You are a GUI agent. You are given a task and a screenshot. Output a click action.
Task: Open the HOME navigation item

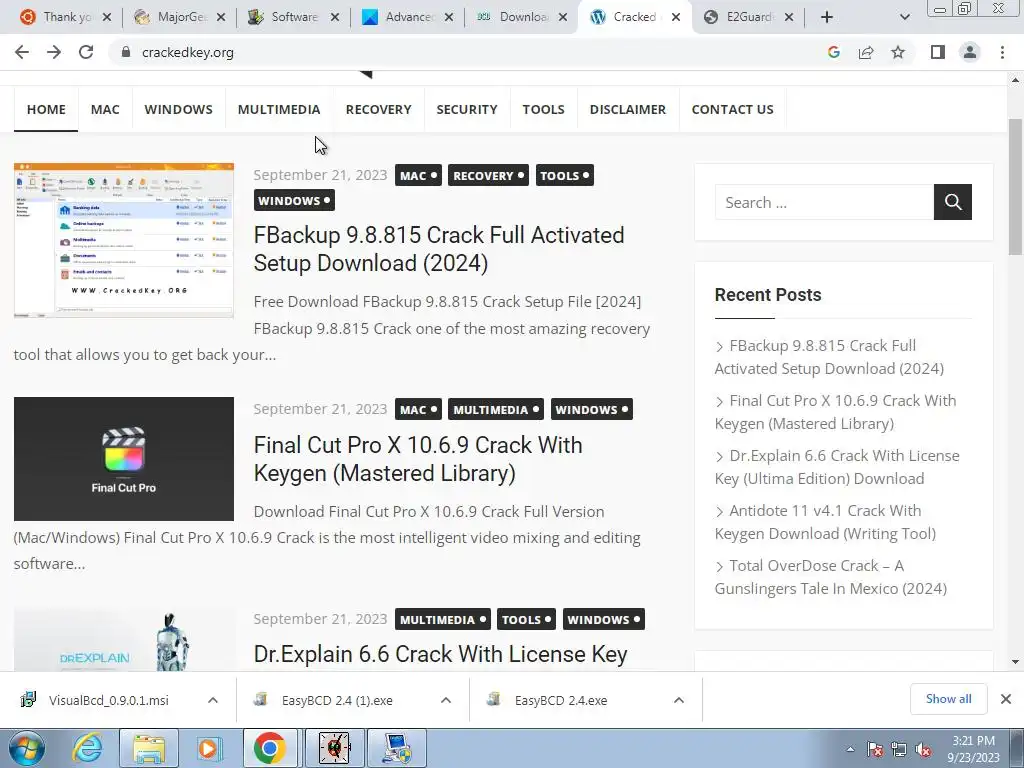(x=46, y=109)
